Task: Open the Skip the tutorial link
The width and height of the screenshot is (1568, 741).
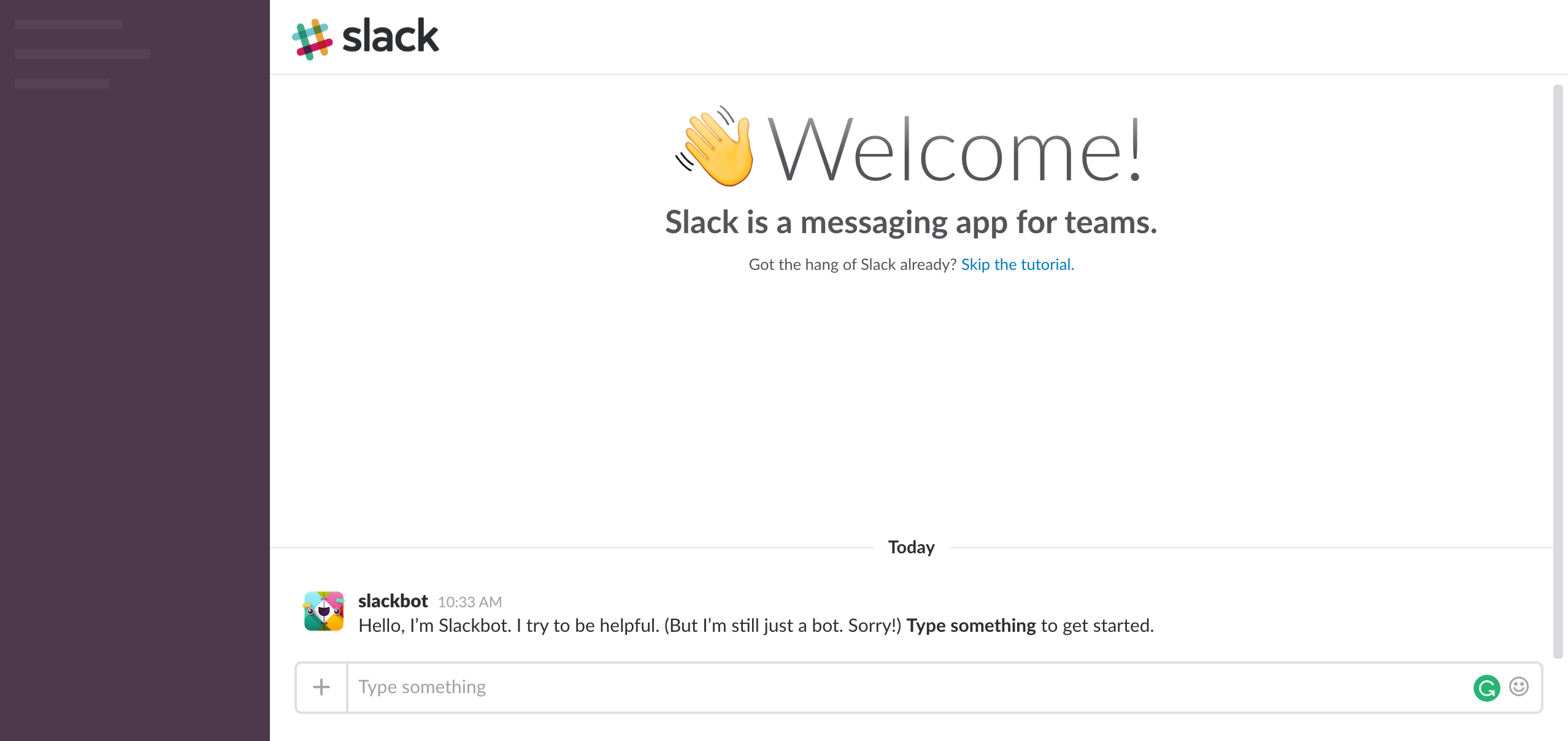Action: coord(1018,264)
